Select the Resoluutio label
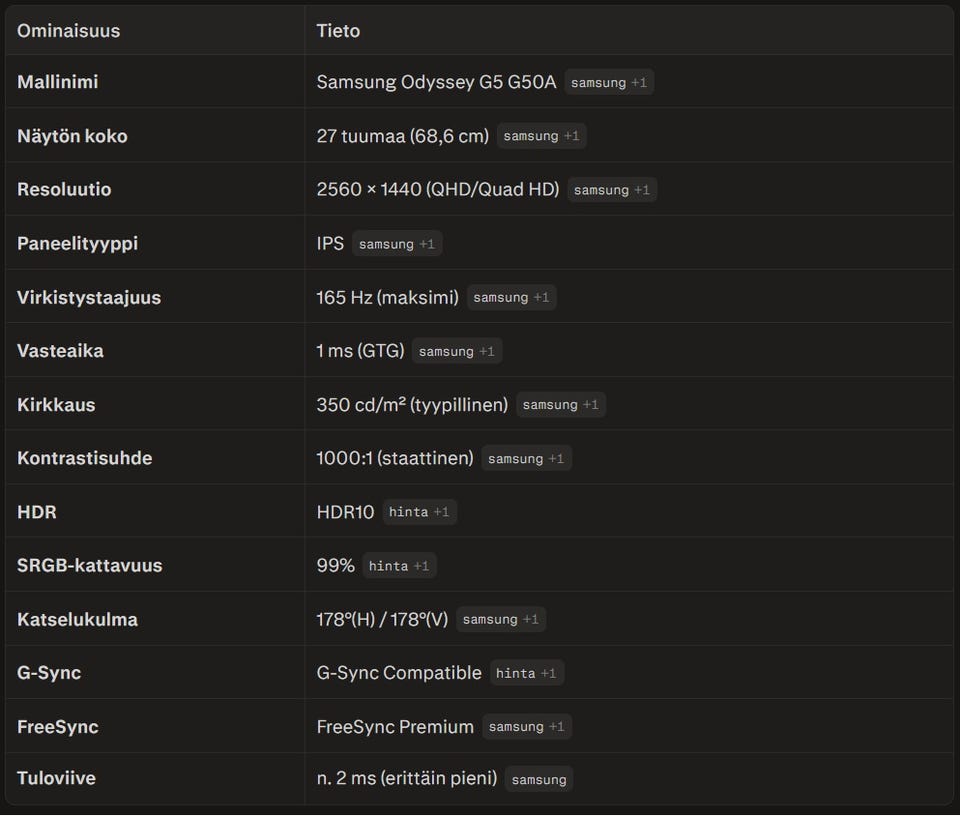960x816 pixels. click(x=64, y=190)
